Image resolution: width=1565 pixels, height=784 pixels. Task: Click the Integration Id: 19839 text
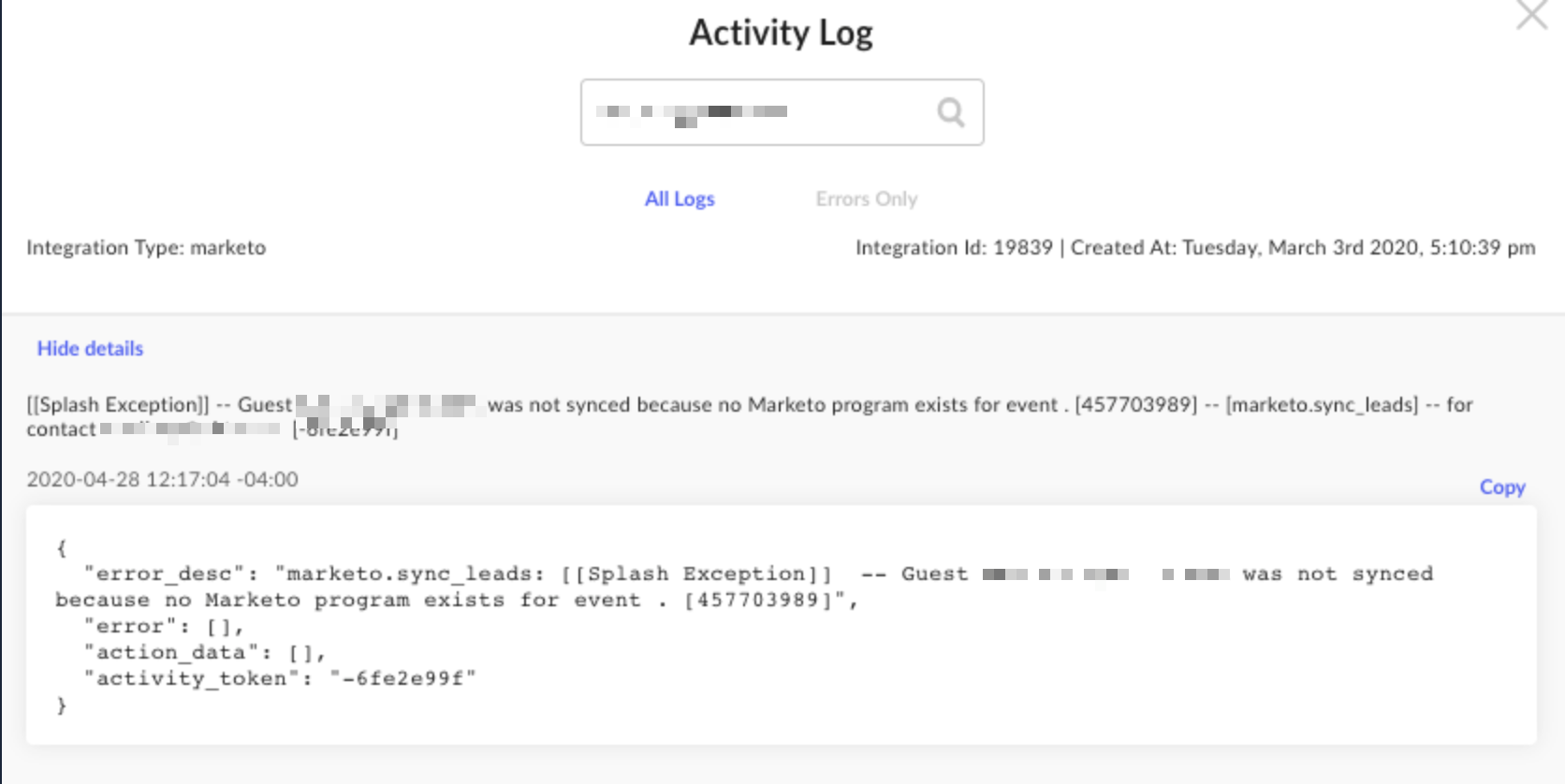[954, 247]
